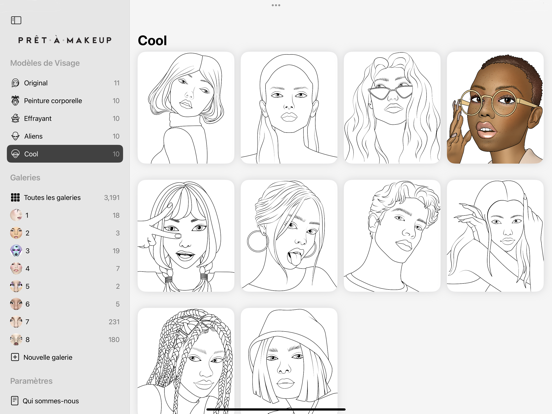552x414 pixels.
Task: Open the cat-eye sunglasses face model
Action: 392,108
